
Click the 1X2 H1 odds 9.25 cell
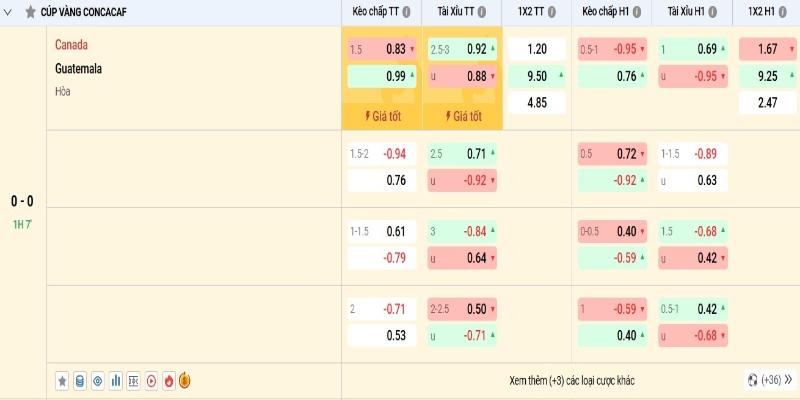767,75
